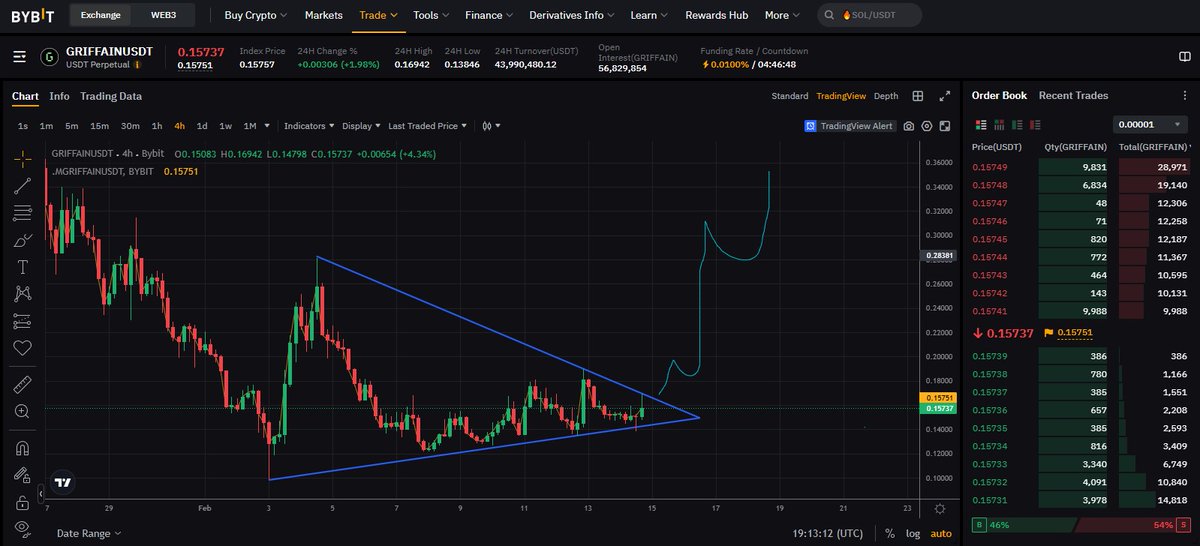Viewport: 1200px width, 546px height.
Task: Expand the Derivatives Info menu
Action: (x=573, y=15)
